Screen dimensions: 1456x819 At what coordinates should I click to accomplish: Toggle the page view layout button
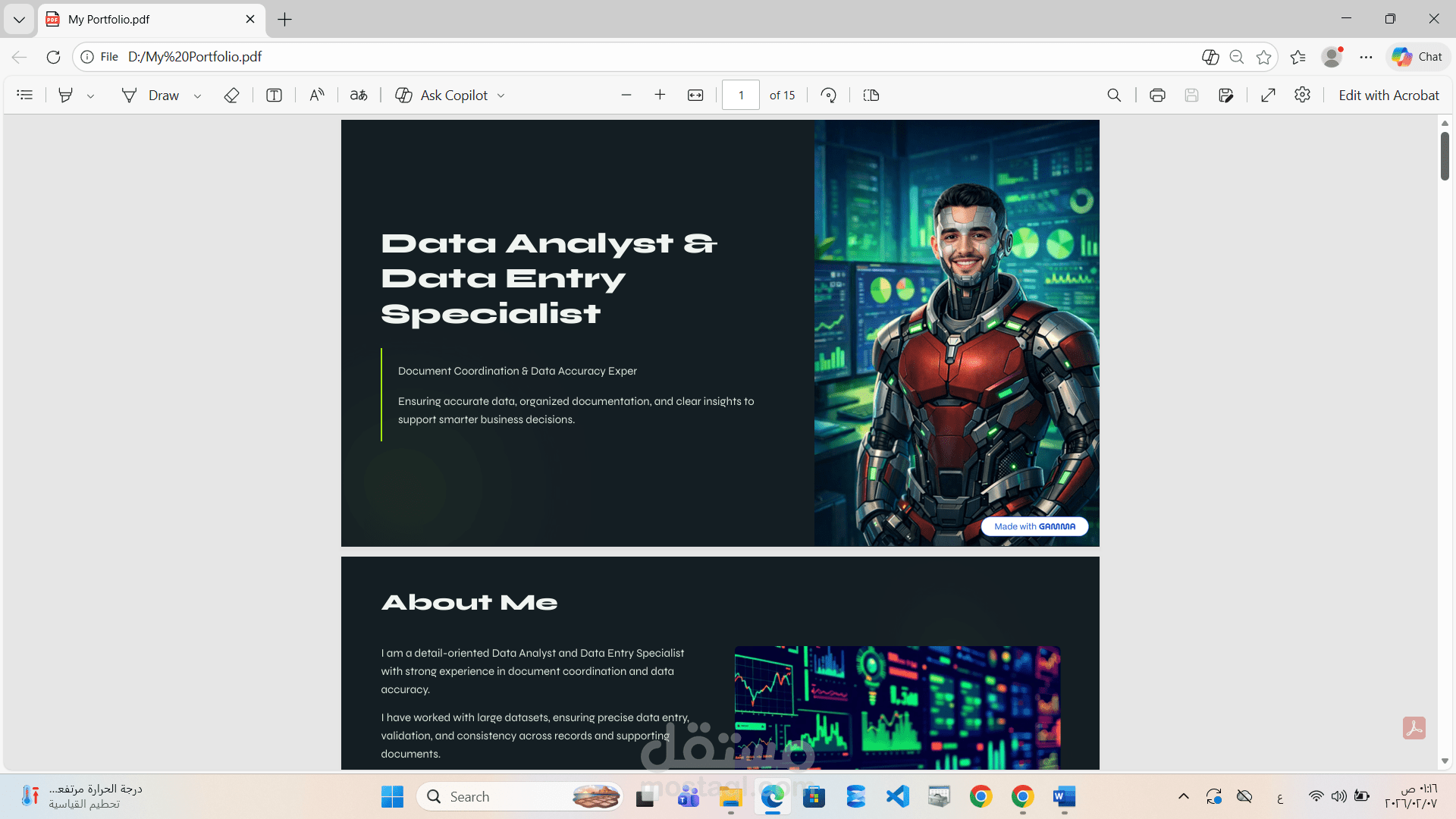[871, 96]
